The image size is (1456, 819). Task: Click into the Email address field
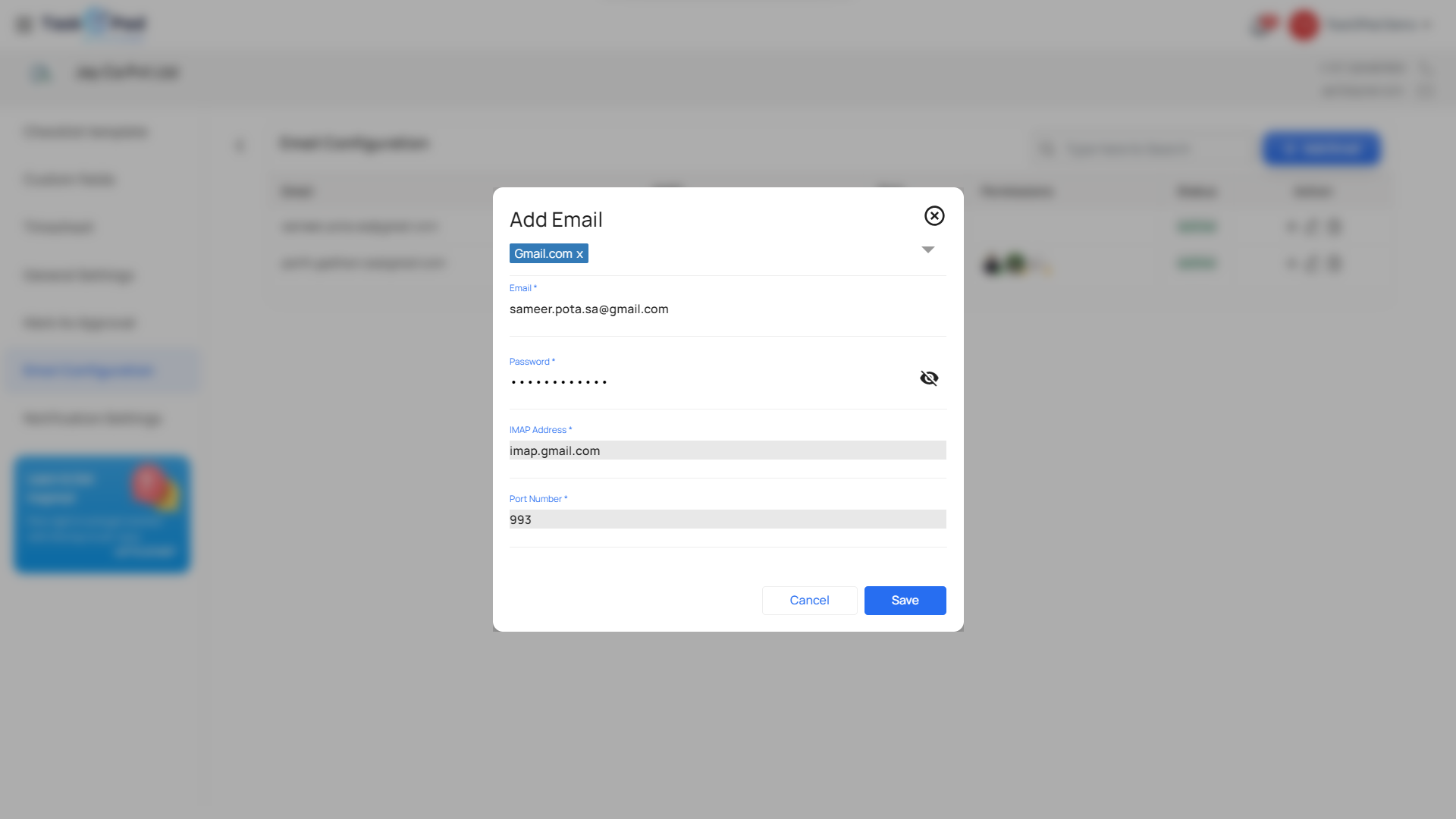(x=726, y=309)
